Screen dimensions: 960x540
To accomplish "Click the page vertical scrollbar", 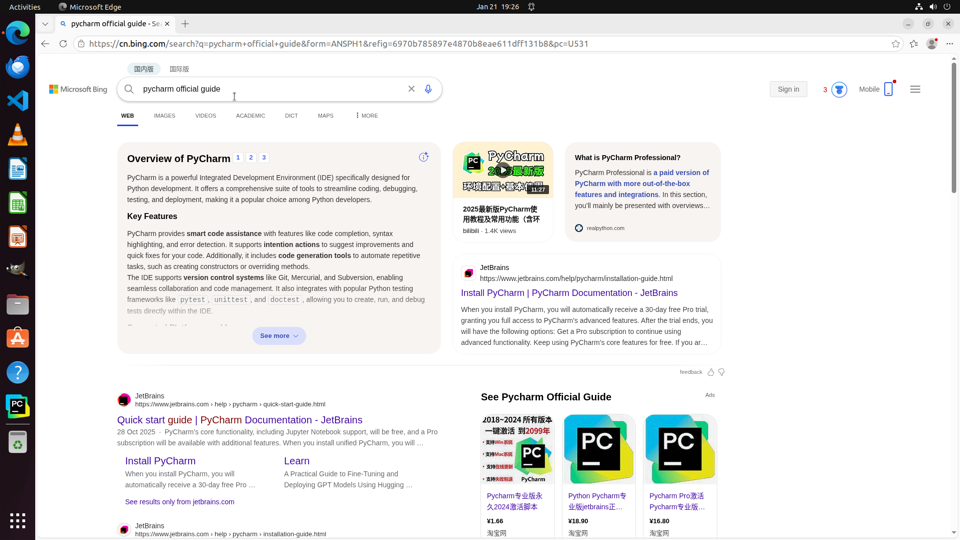I will coord(953,127).
